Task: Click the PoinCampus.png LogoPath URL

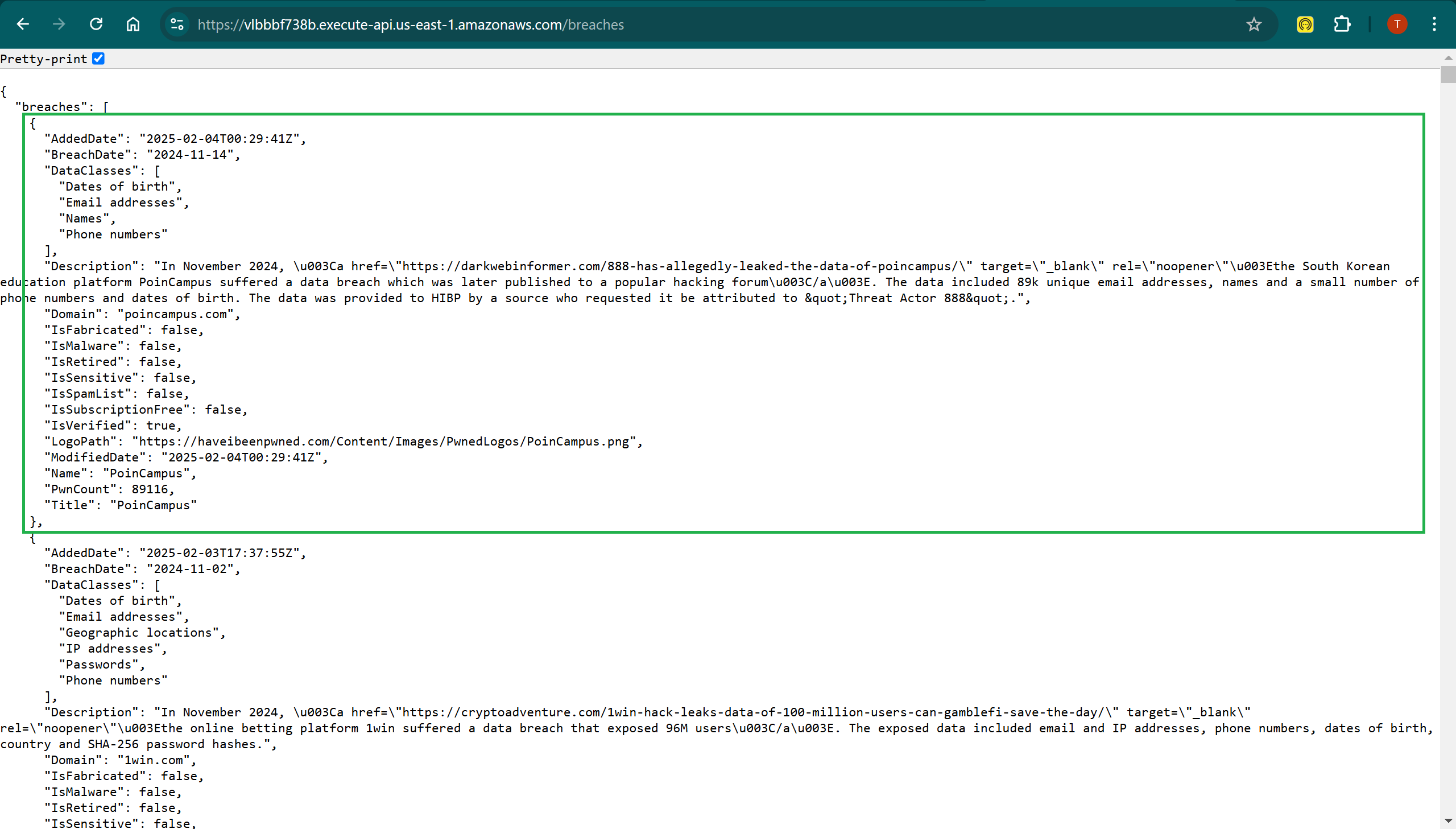Action: 384,442
